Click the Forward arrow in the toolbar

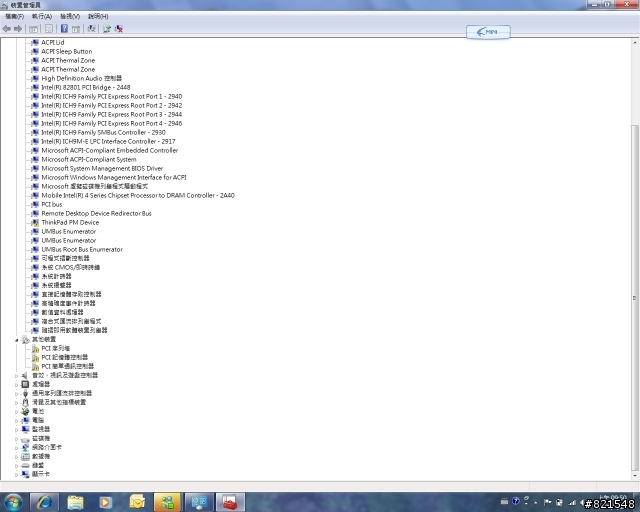(18, 29)
